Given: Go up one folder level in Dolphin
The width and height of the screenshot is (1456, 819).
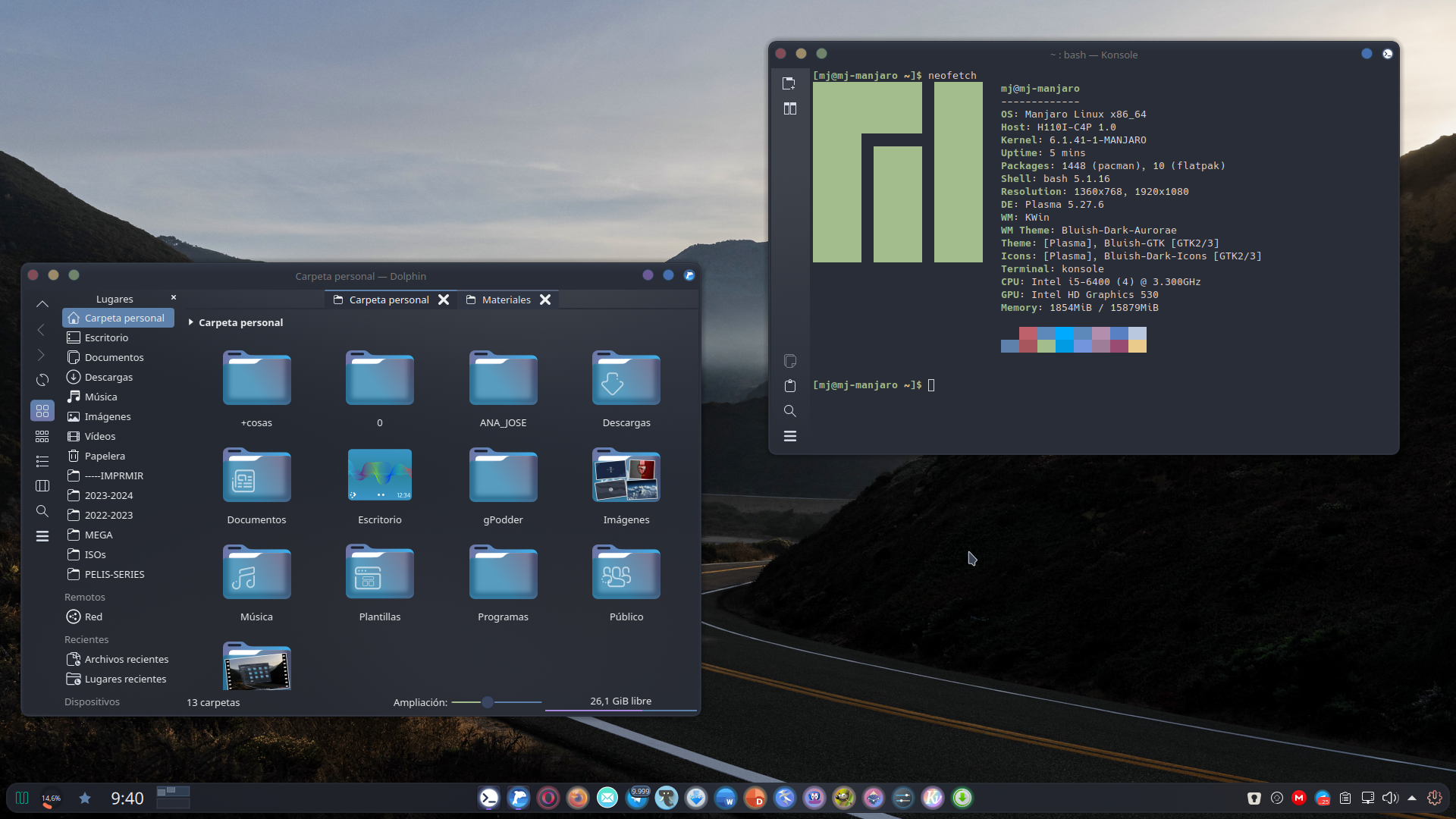Looking at the screenshot, I should click(x=42, y=304).
